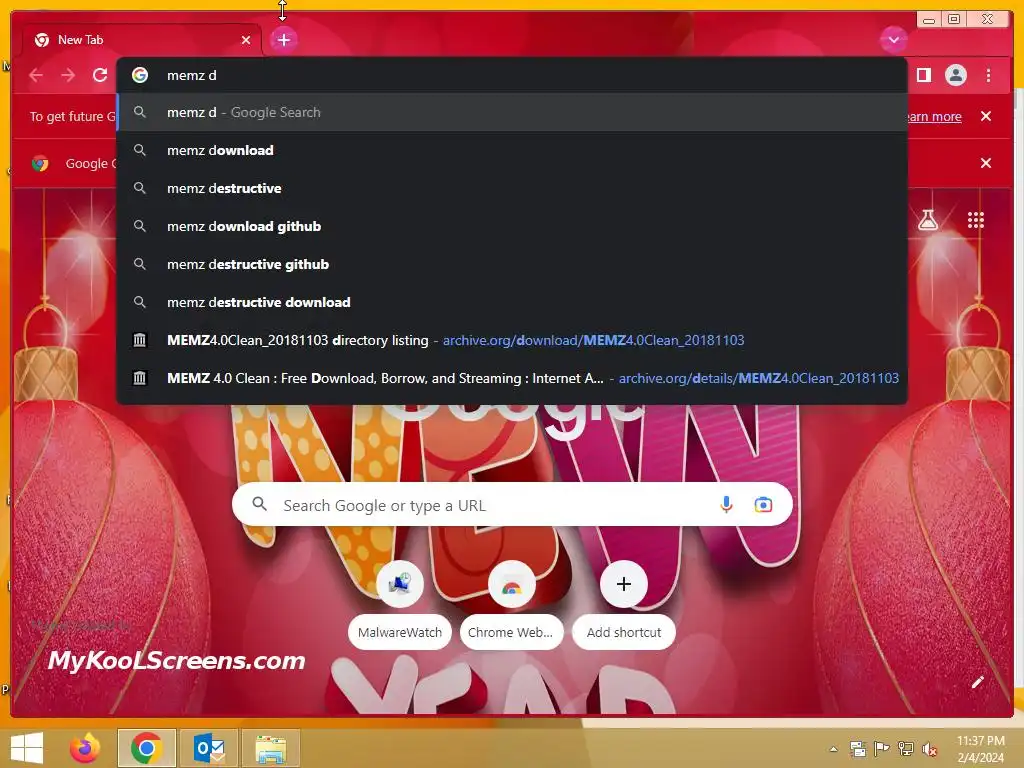Open Chrome's three-dot menu
1024x768 pixels.
pos(988,75)
